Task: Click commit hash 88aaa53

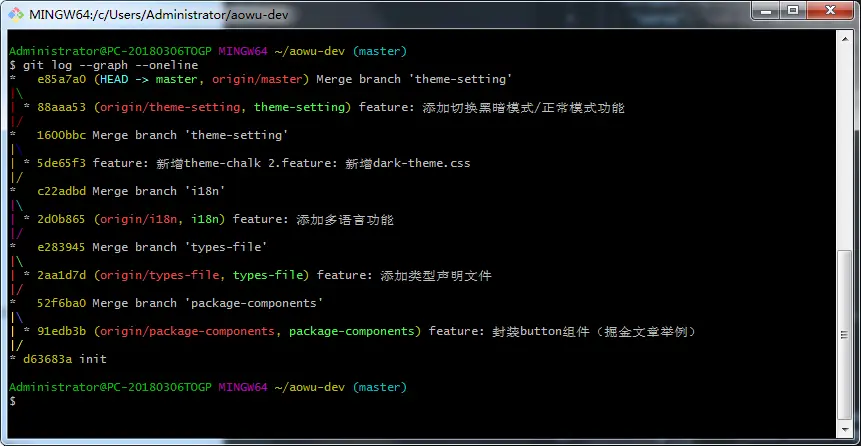Action: click(x=62, y=107)
